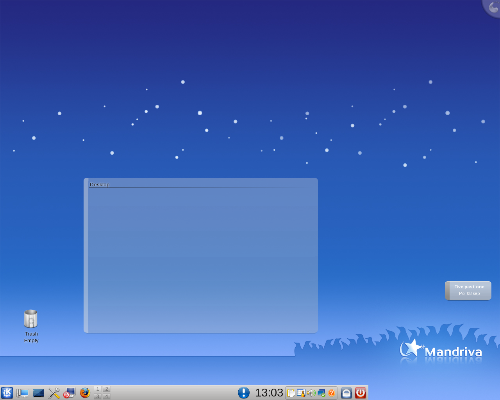
Task: Click the left handle of the folder widget
Action: (x=86, y=255)
